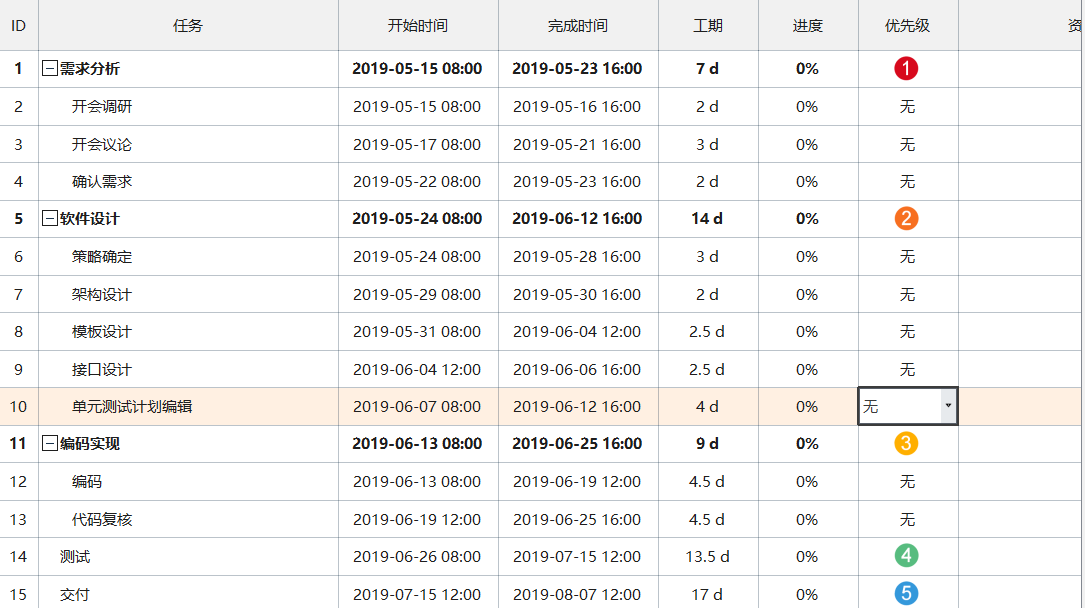
Task: Click the 任务 column header
Action: tap(188, 26)
